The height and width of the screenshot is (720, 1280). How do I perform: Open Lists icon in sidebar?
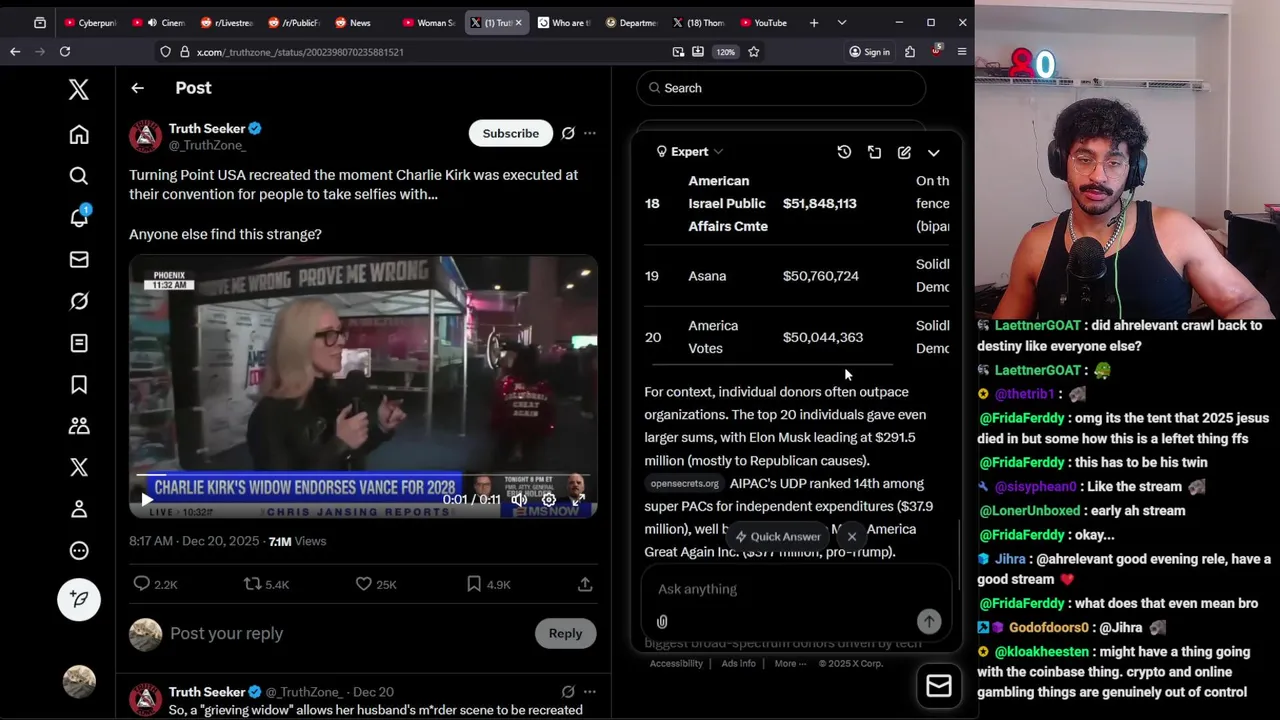[79, 343]
